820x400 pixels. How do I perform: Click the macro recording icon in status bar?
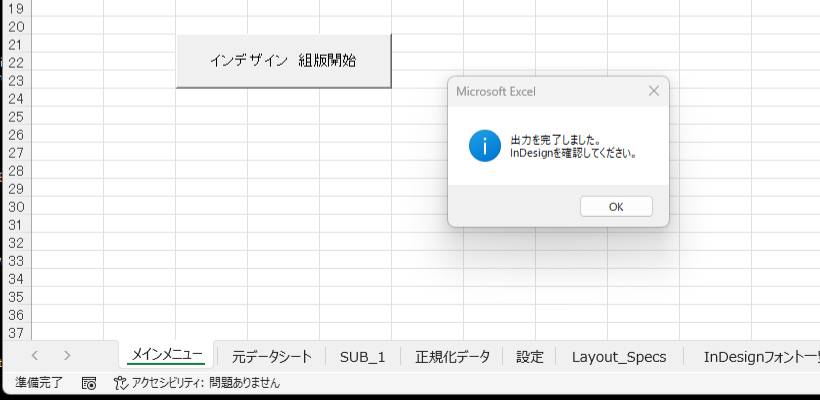point(89,383)
